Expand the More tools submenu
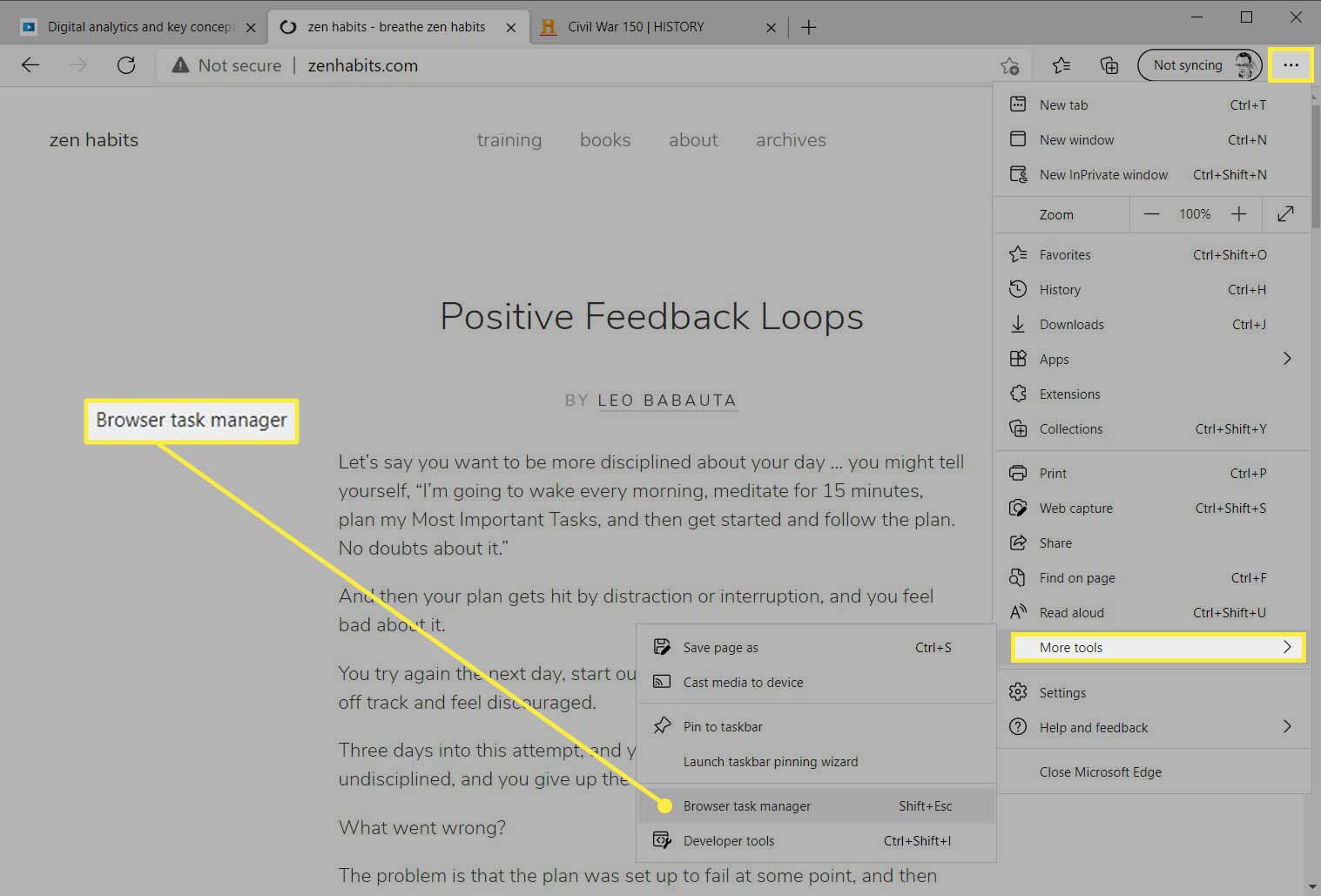The height and width of the screenshot is (896, 1321). pyautogui.click(x=1158, y=647)
